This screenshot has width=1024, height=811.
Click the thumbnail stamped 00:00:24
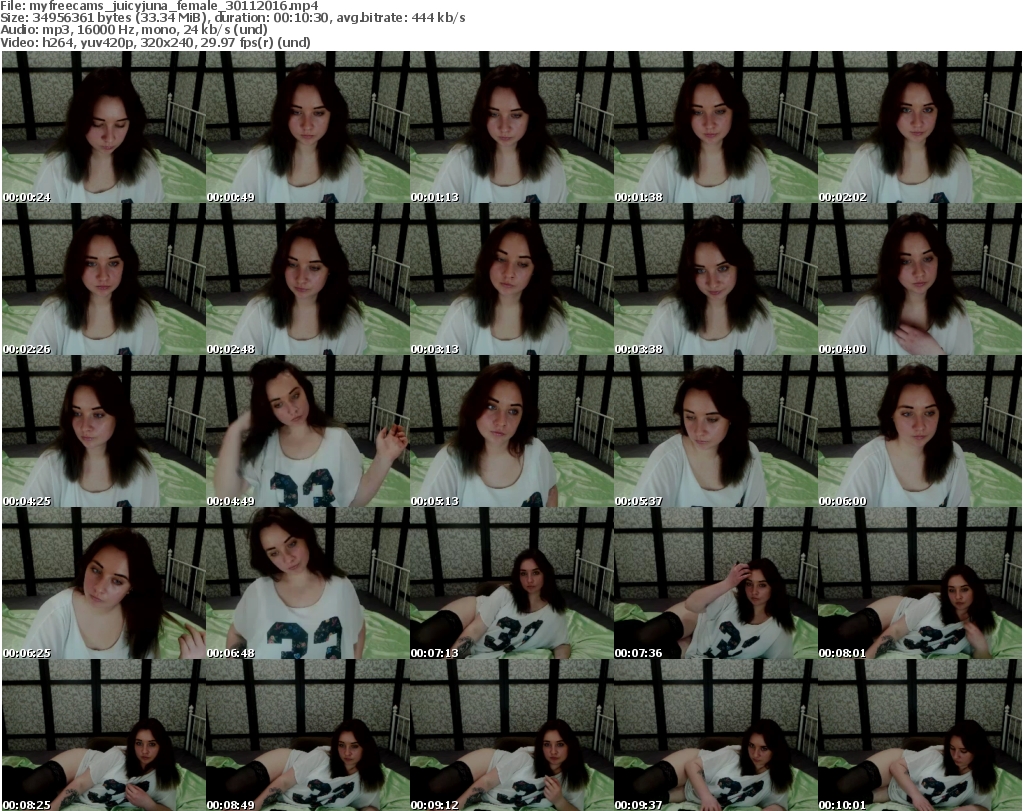103,128
